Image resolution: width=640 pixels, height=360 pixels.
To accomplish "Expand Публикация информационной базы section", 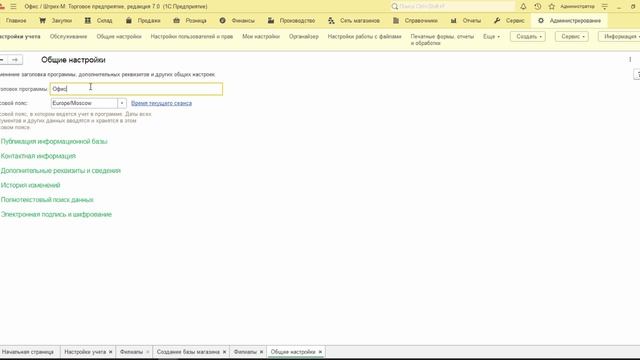I will point(54,142).
